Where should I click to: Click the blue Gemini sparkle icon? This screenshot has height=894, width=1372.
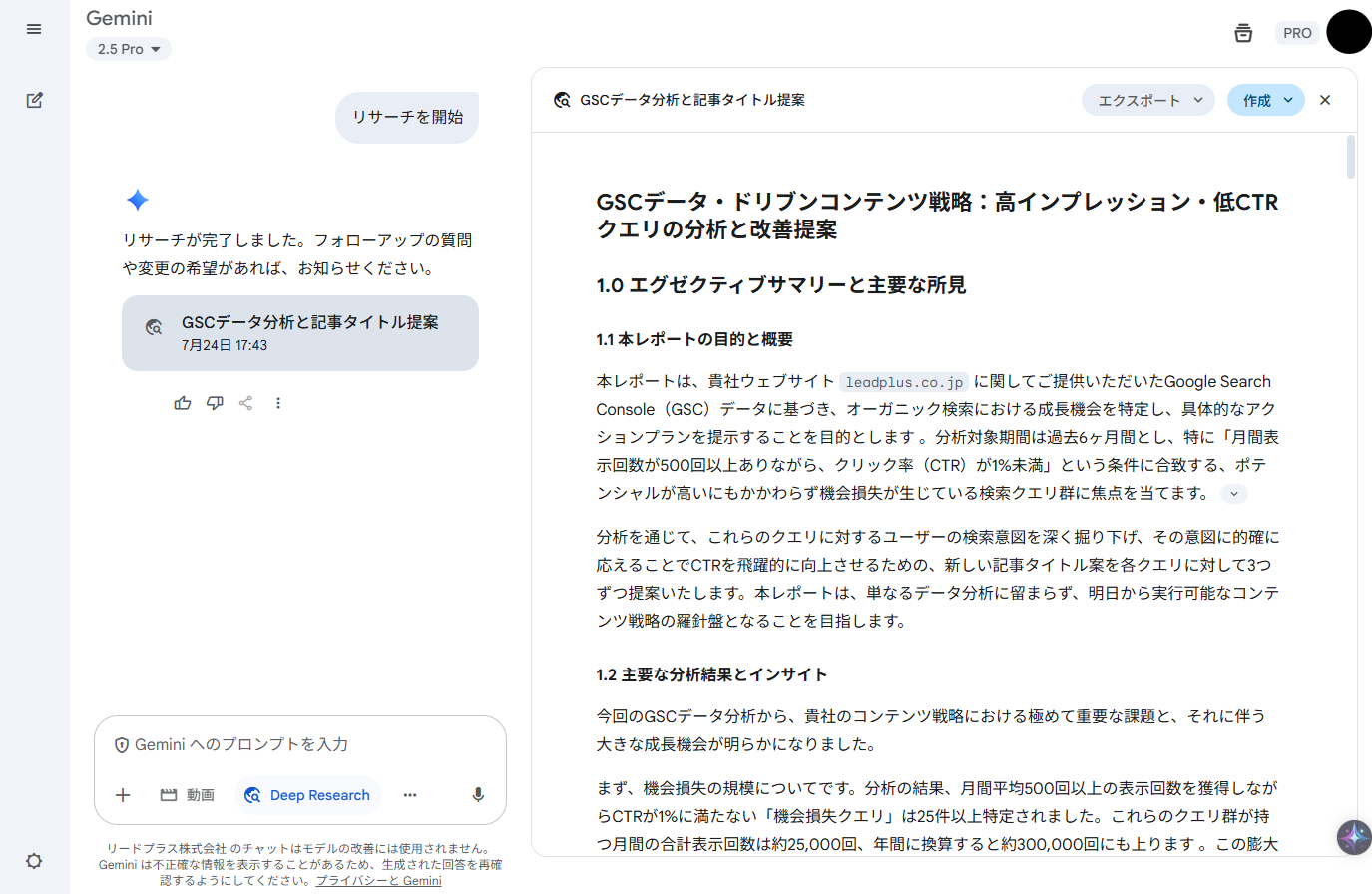click(138, 200)
